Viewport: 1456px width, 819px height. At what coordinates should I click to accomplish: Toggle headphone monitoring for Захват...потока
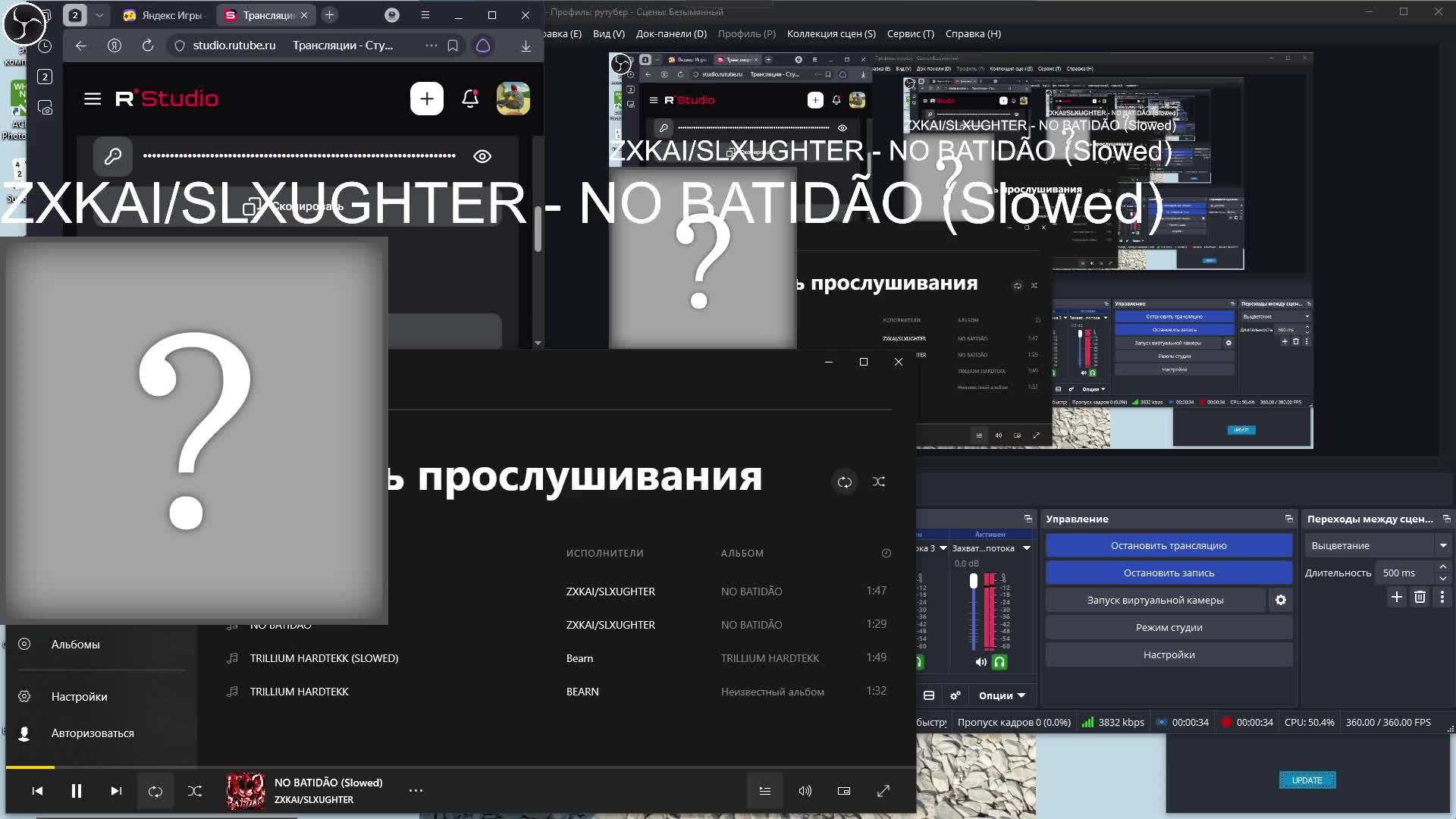[999, 662]
